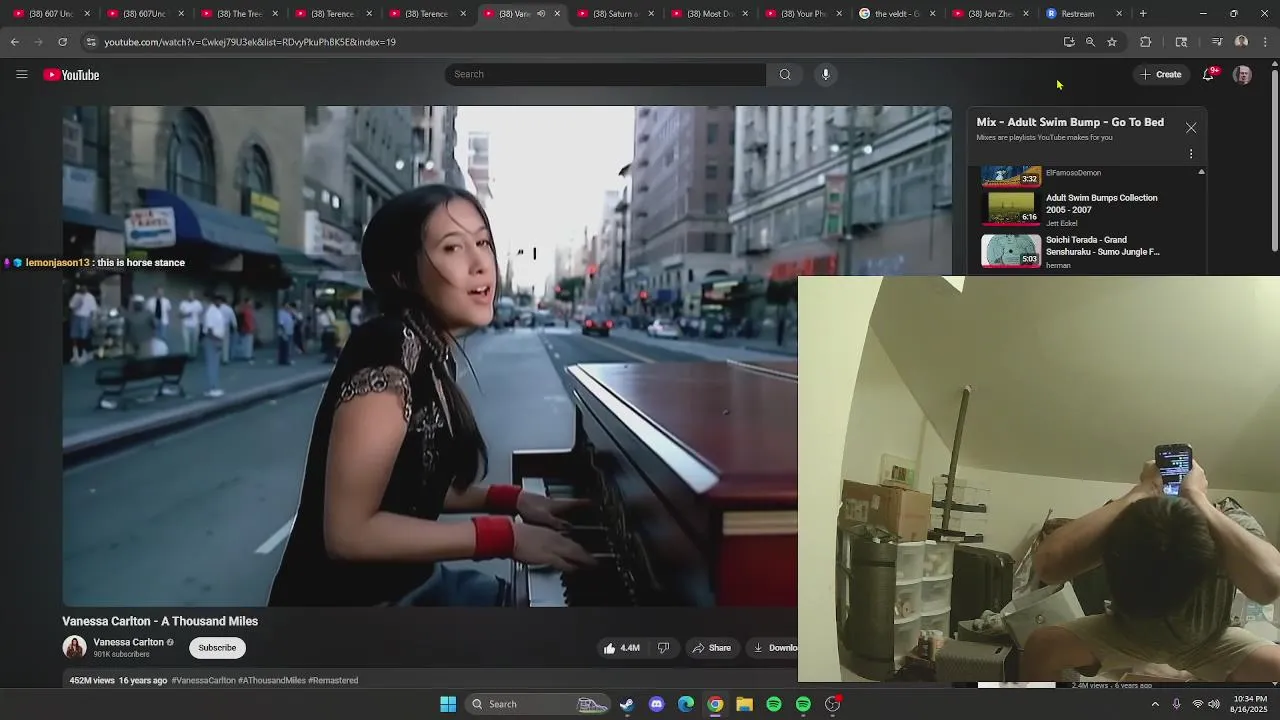Open the Share dialog
The image size is (1280, 720).
click(712, 648)
